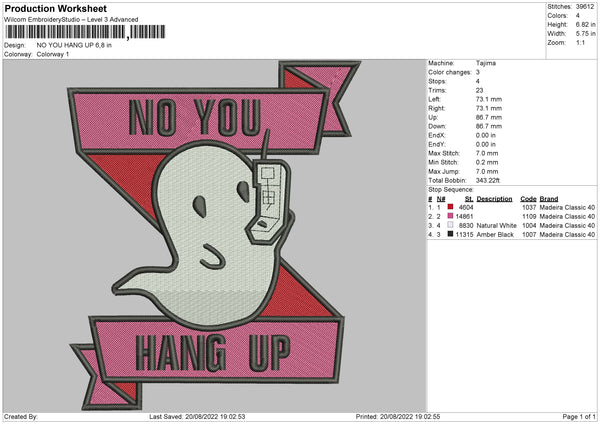Click the "Brand" column header

(x=551, y=198)
